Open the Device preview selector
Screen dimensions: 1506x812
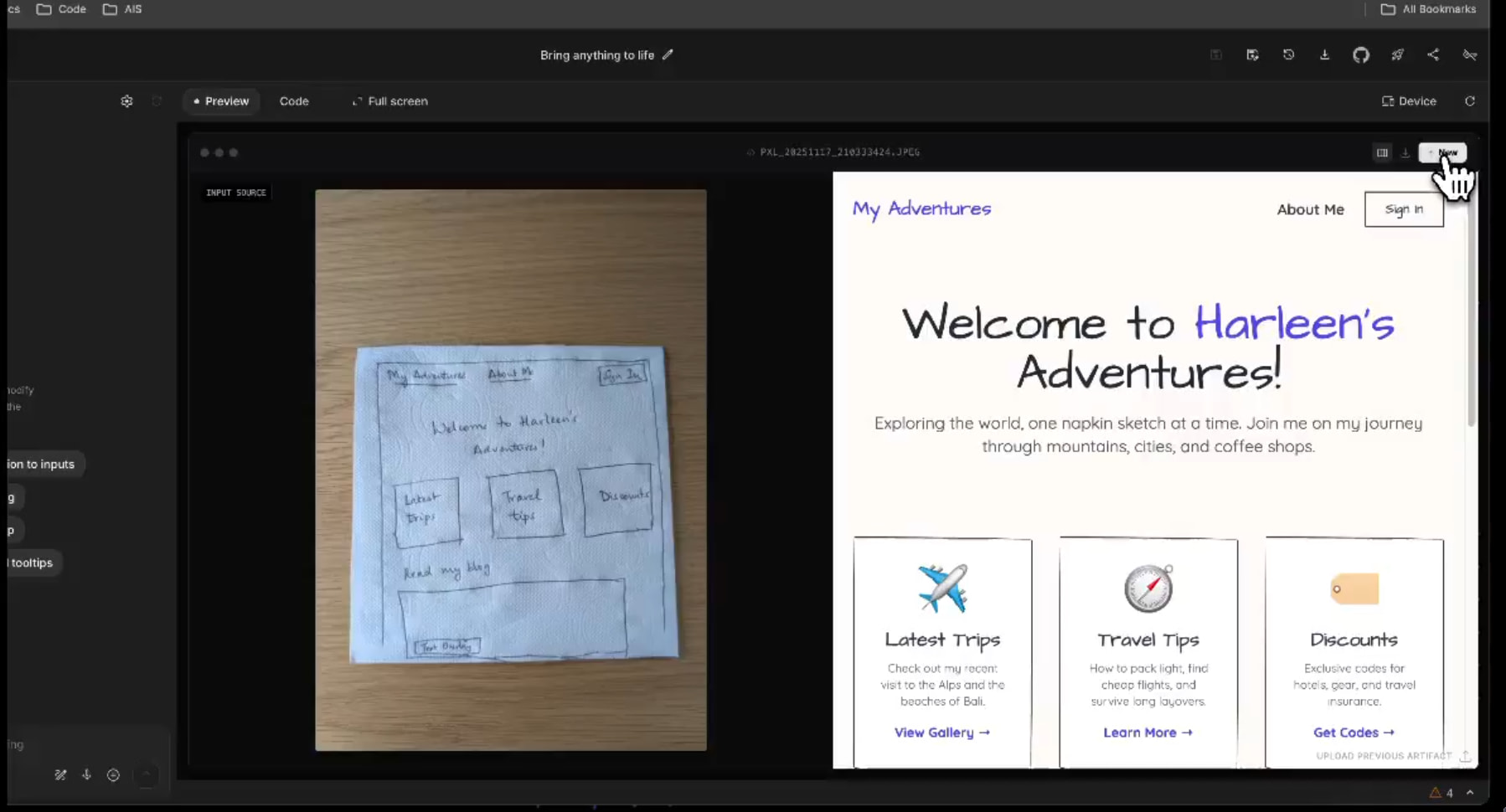(x=1409, y=101)
